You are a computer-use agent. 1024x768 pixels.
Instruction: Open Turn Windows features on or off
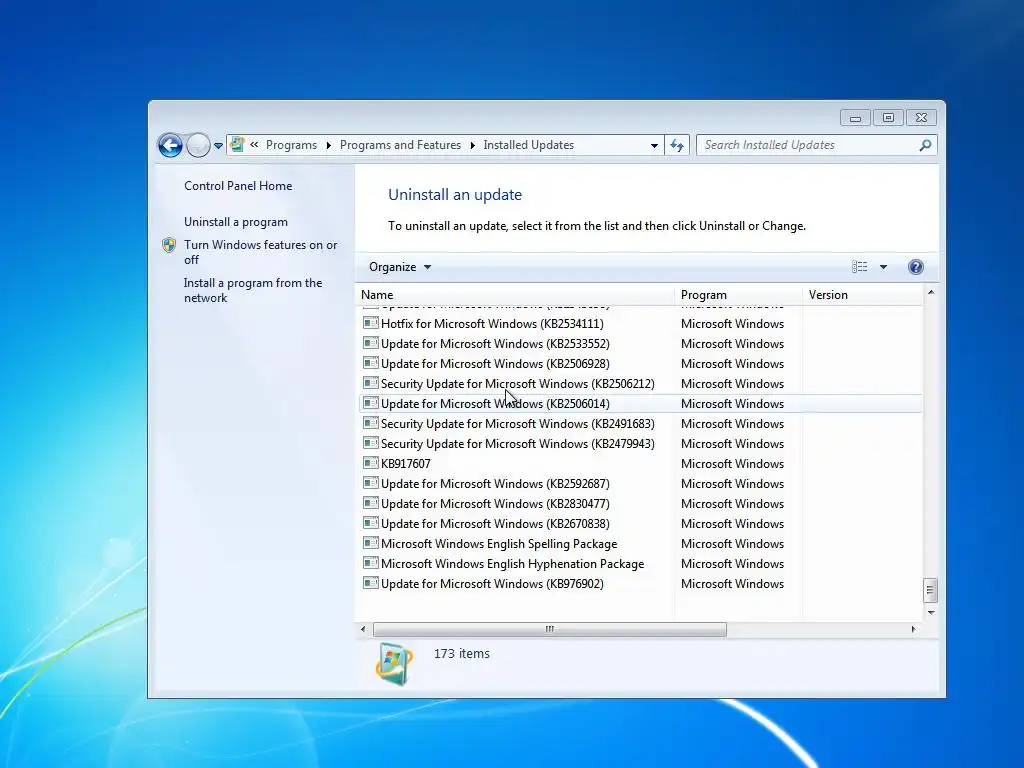point(261,252)
